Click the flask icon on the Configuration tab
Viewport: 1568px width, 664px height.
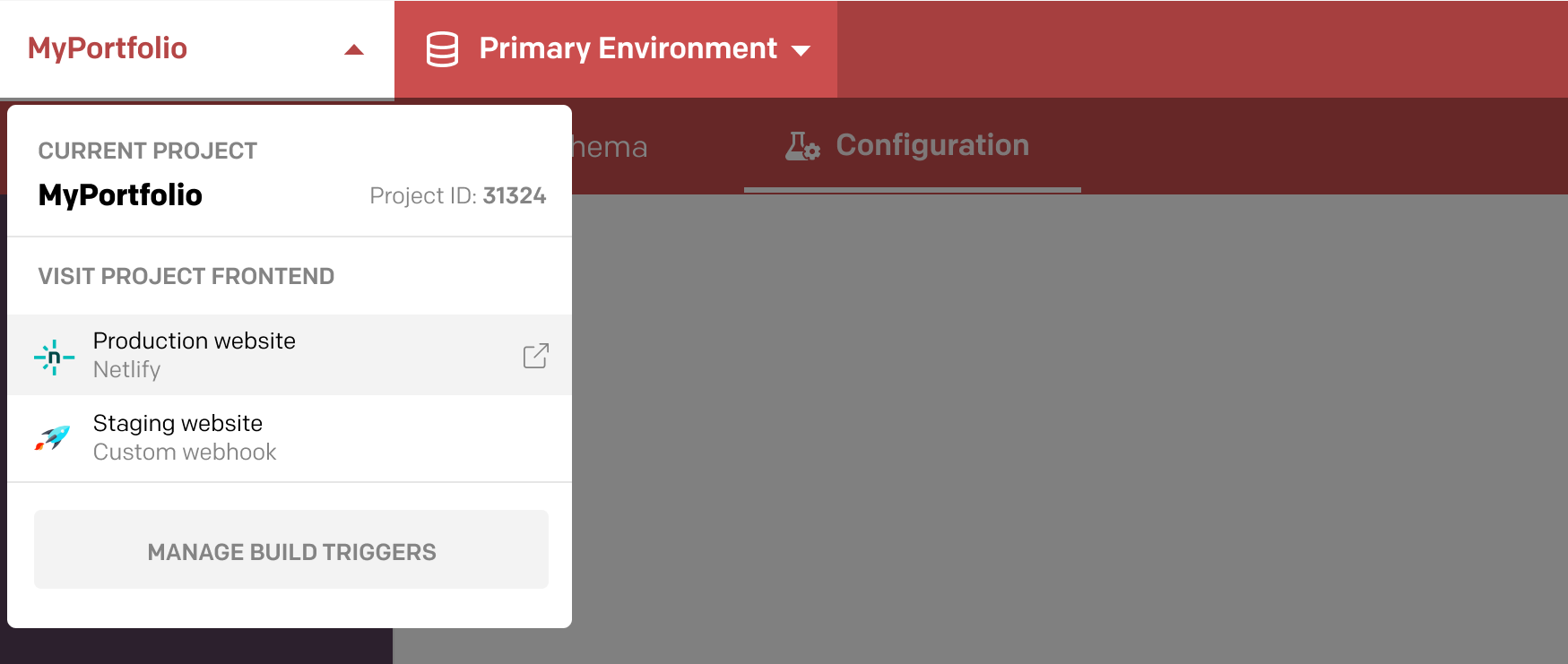pyautogui.click(x=802, y=146)
